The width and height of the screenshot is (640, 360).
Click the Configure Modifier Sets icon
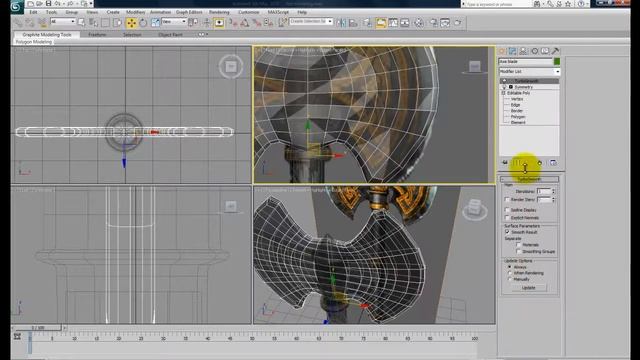click(553, 162)
